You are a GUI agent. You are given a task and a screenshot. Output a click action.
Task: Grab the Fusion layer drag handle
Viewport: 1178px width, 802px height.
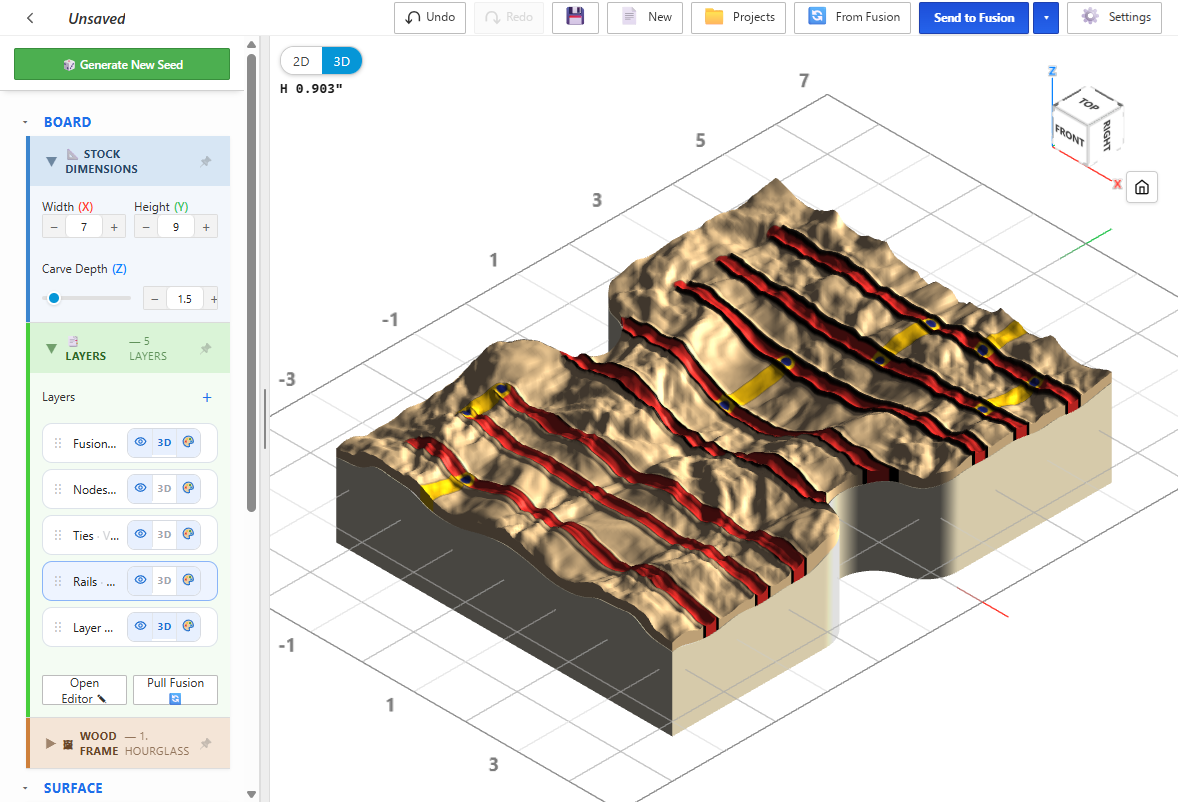(x=58, y=443)
